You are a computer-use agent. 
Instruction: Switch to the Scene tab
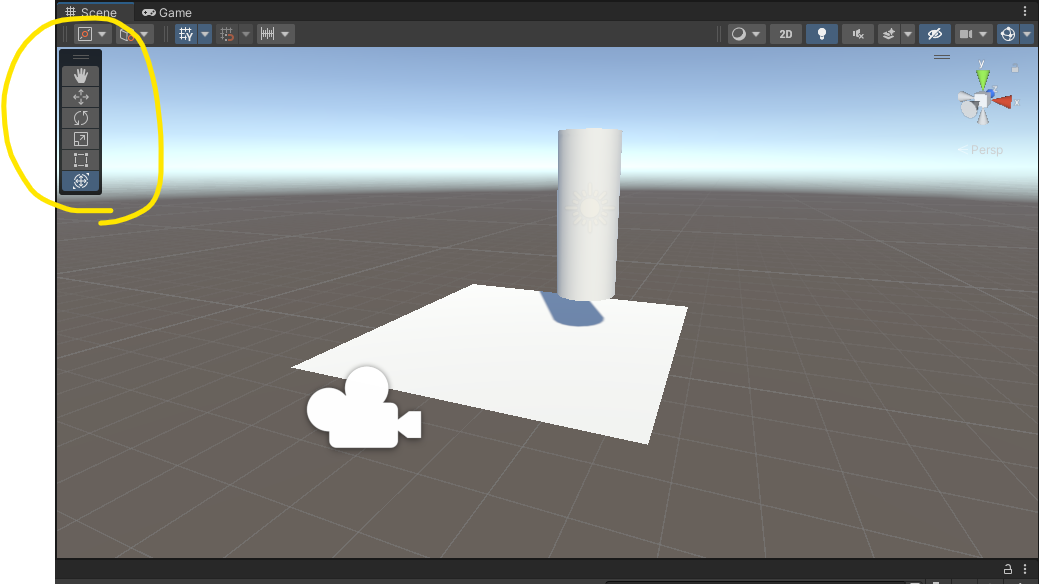(x=91, y=12)
